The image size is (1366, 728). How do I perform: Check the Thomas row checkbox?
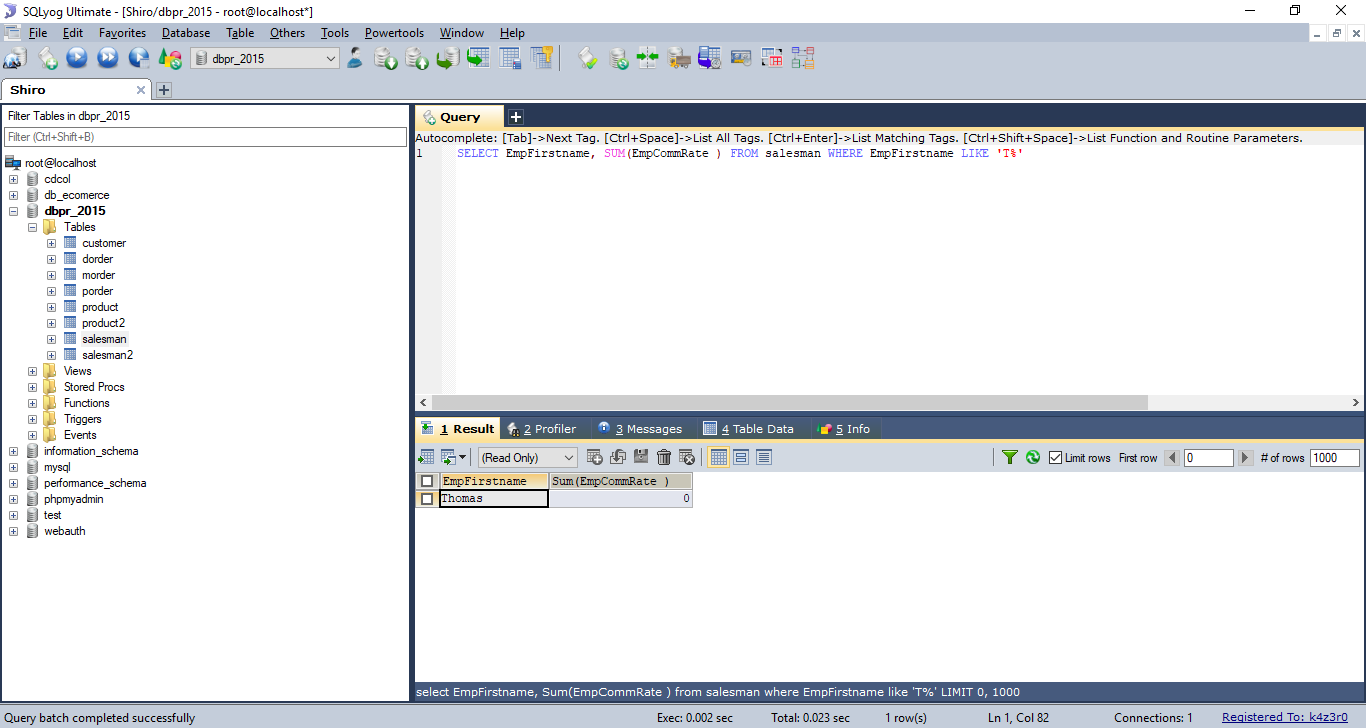[x=427, y=498]
